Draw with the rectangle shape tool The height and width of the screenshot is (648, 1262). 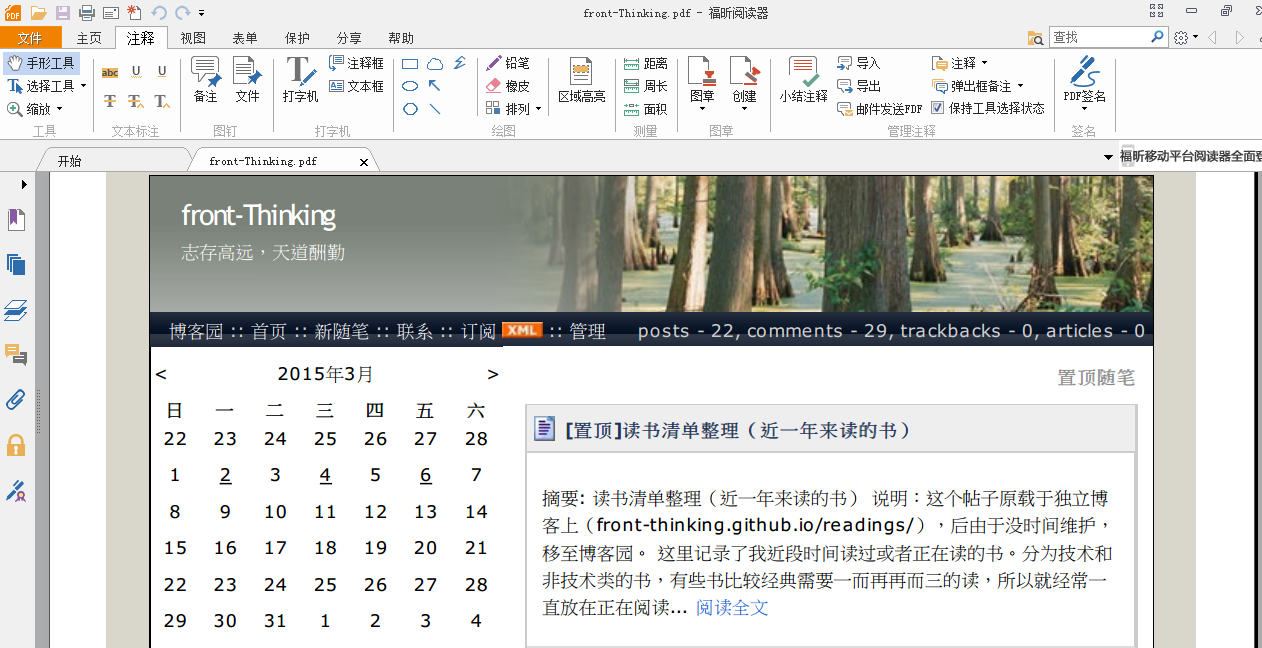click(x=410, y=64)
